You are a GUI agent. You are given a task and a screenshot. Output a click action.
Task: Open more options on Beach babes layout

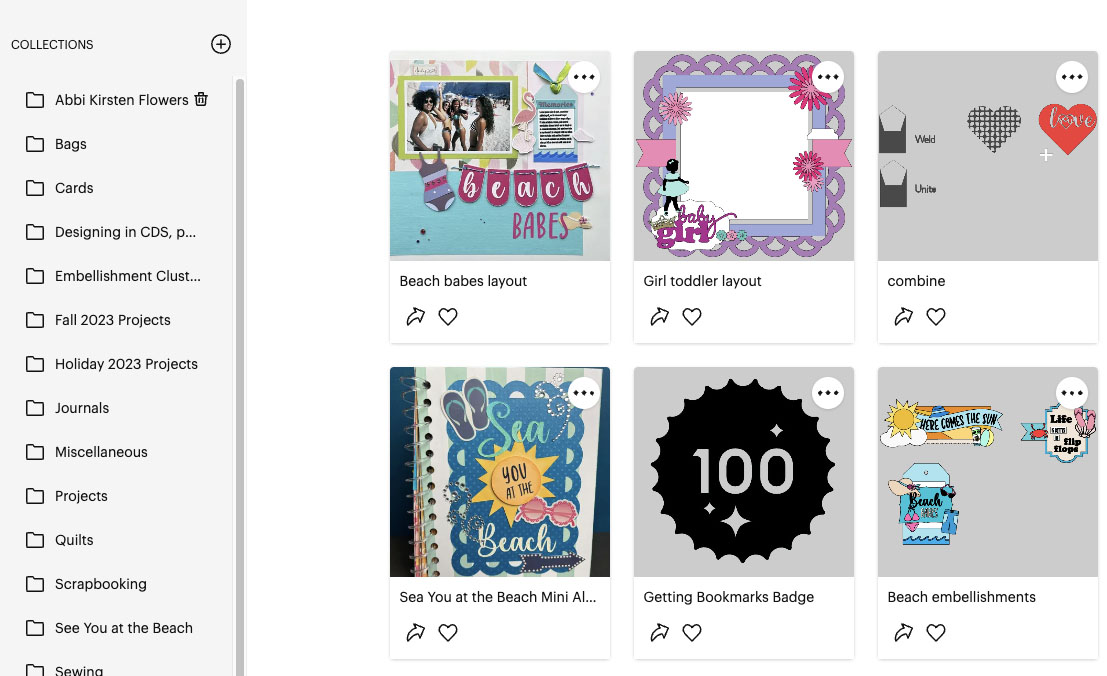pos(584,77)
